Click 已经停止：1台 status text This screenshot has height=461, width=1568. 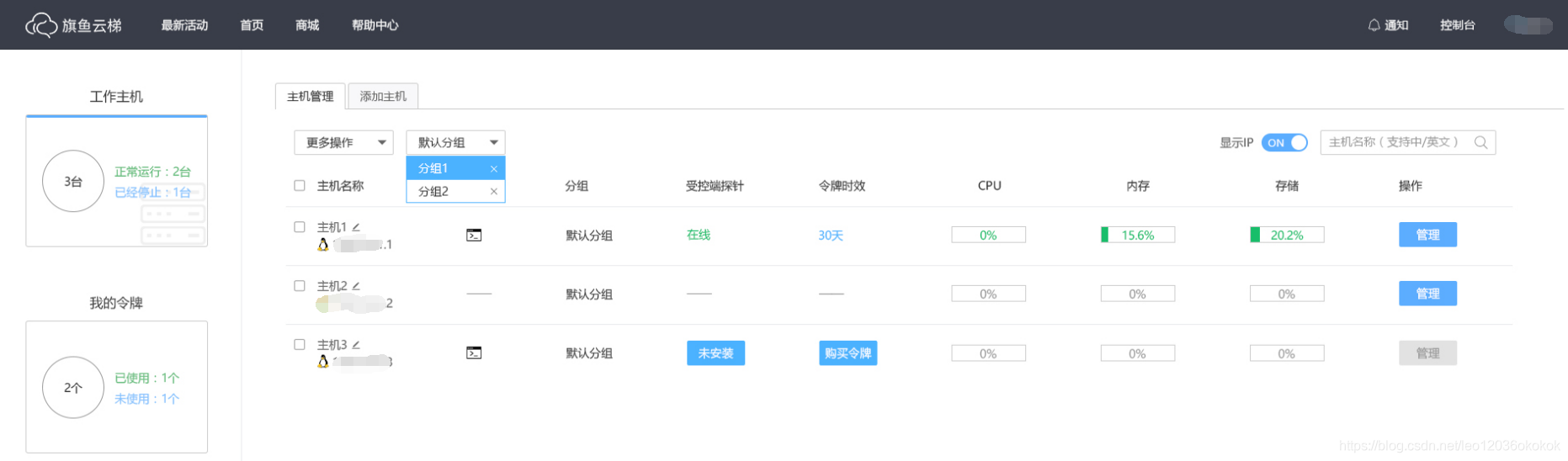[x=153, y=193]
